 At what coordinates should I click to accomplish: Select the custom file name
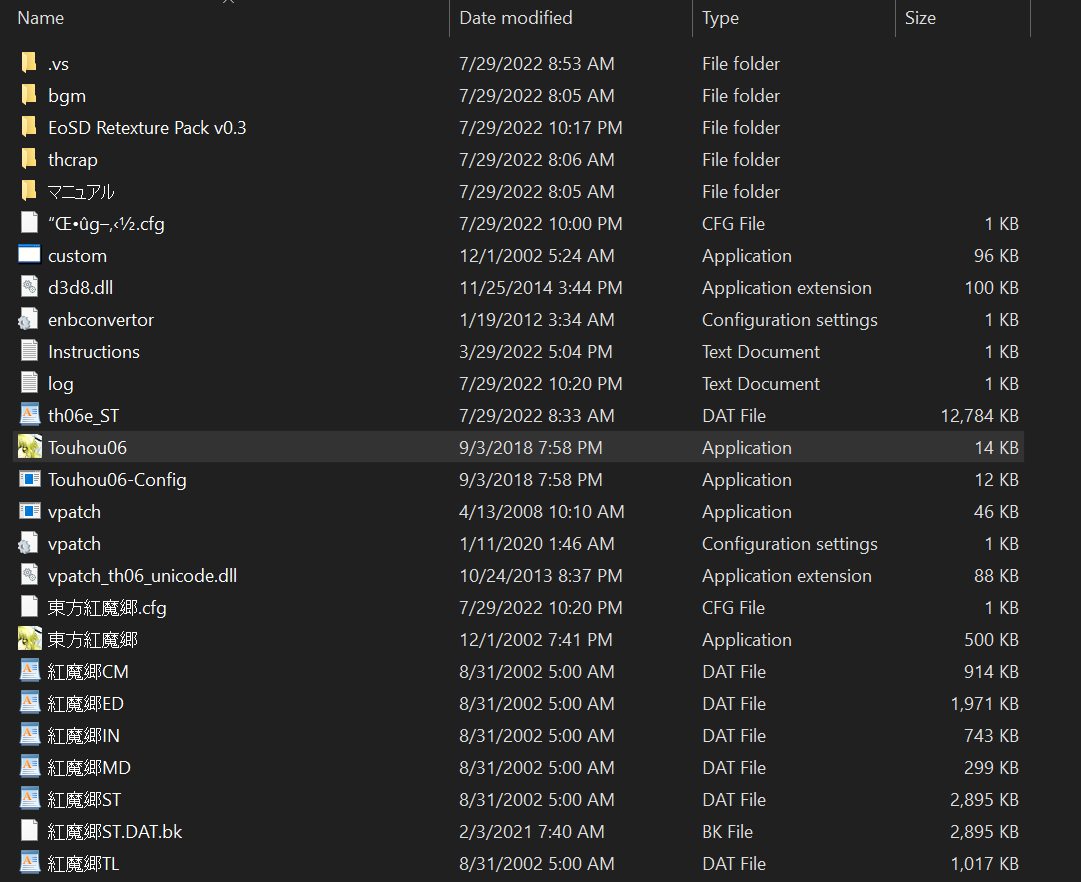click(77, 256)
